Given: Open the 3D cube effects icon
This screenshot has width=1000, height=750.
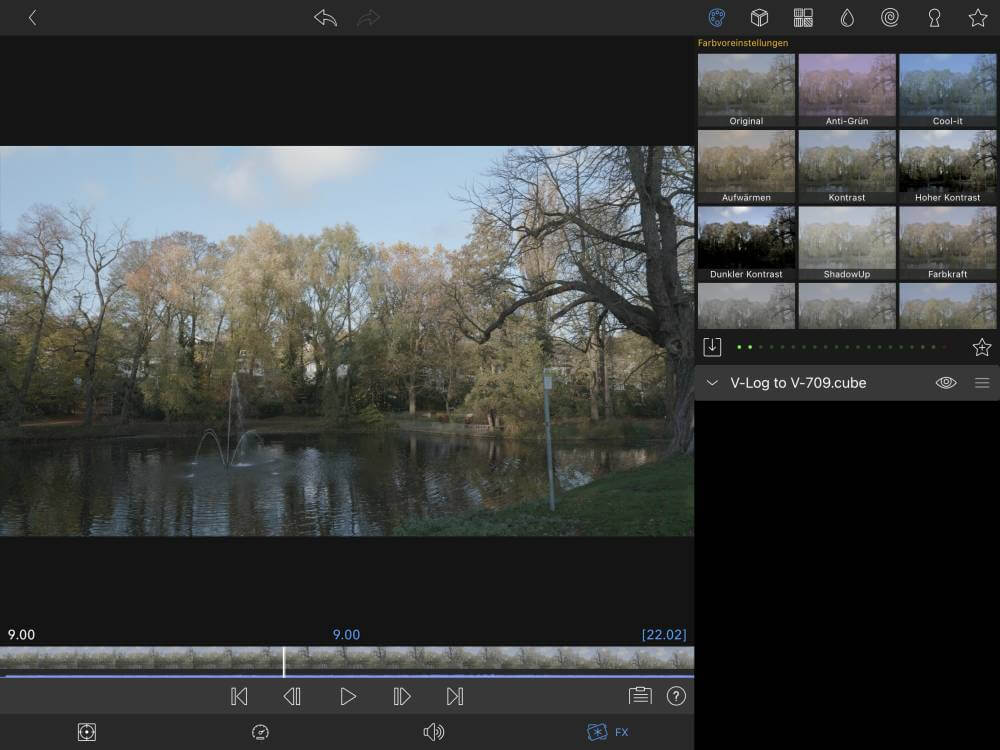Looking at the screenshot, I should (x=759, y=17).
